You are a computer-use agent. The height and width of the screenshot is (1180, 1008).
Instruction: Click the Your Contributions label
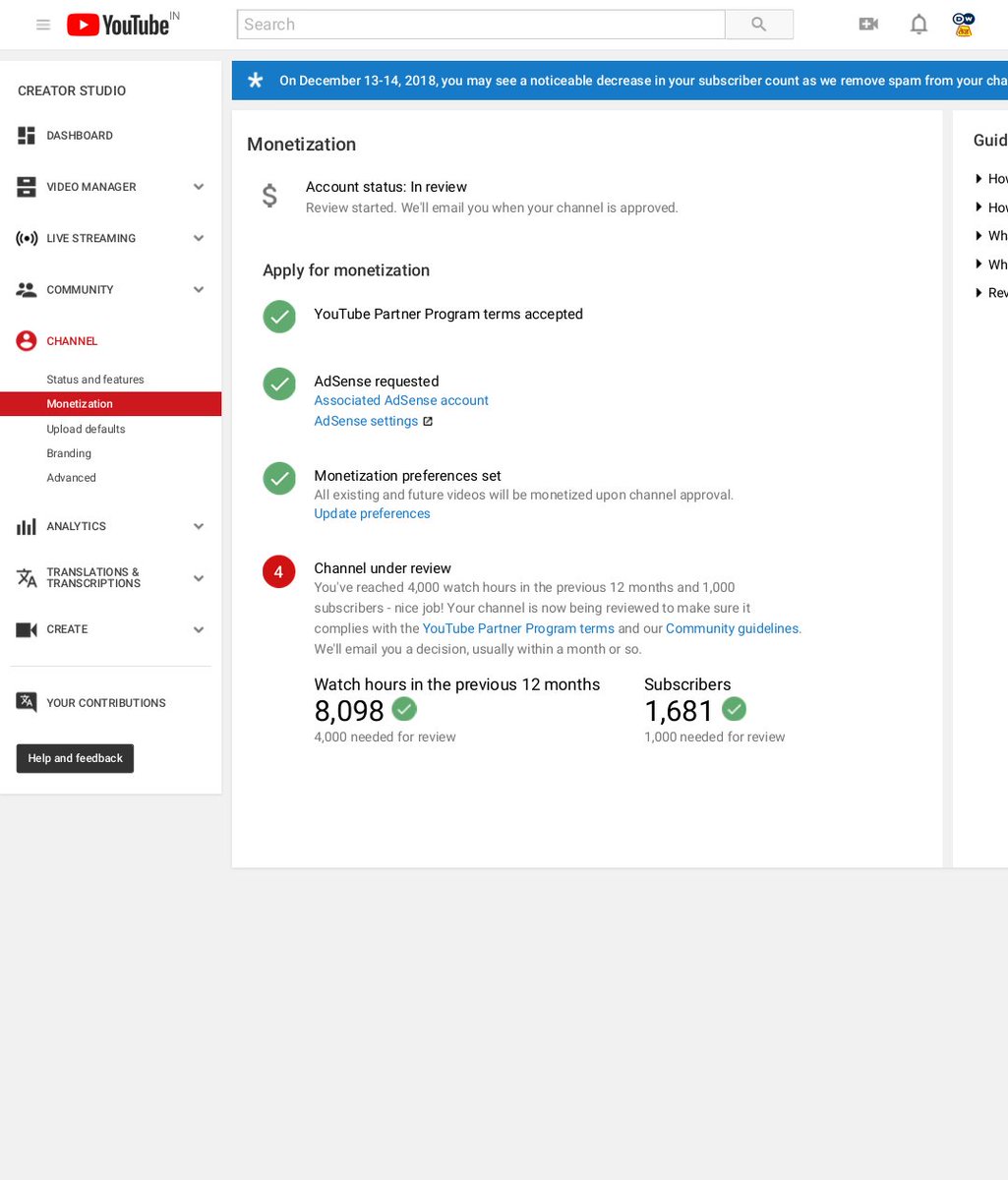pyautogui.click(x=106, y=703)
